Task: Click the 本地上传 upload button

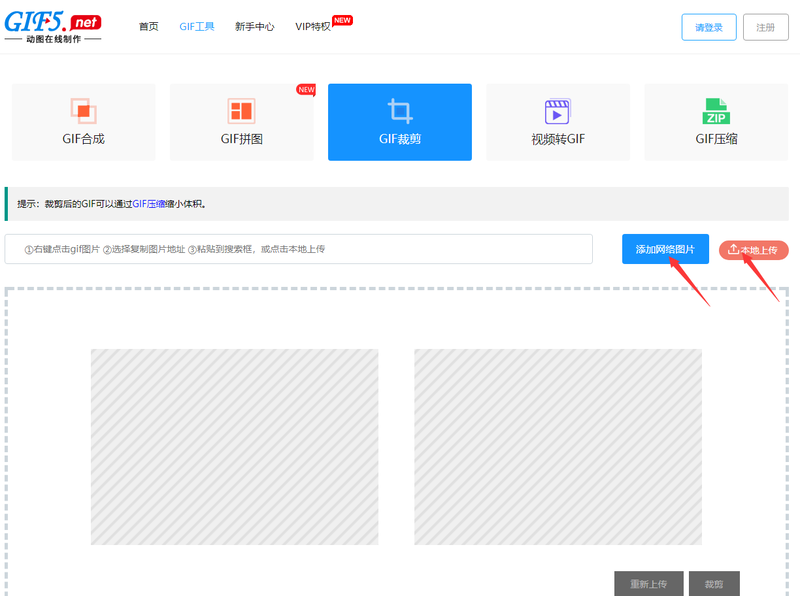Action: (754, 250)
